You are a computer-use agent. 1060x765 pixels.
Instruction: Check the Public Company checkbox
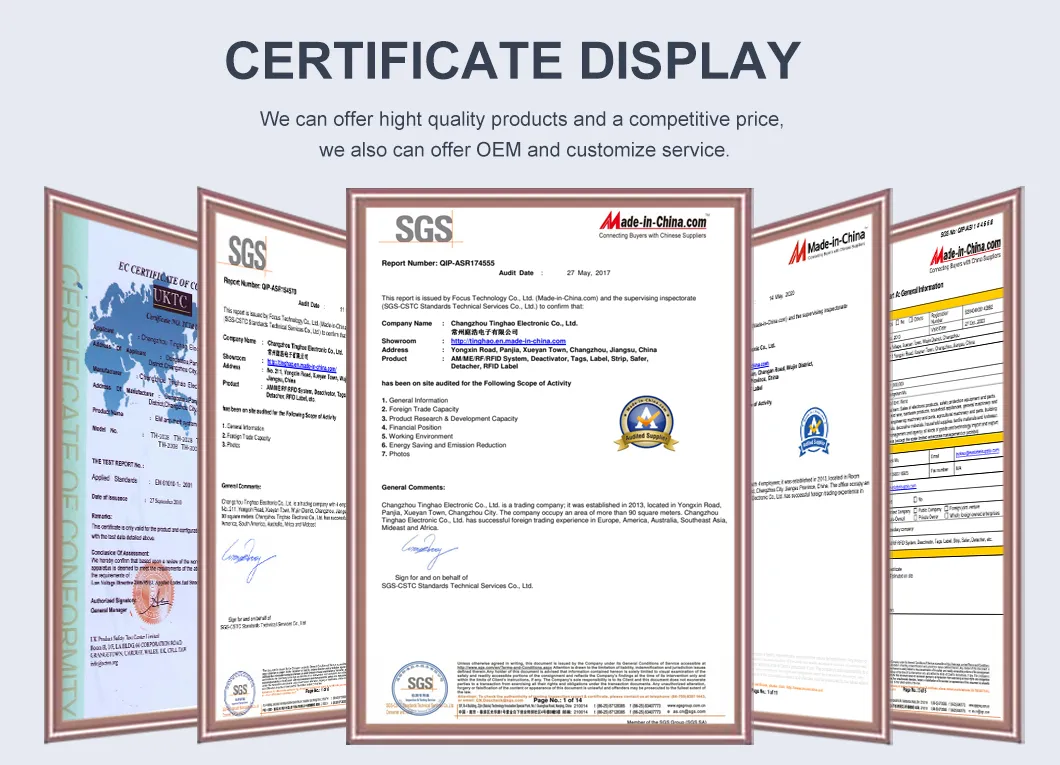point(915,510)
